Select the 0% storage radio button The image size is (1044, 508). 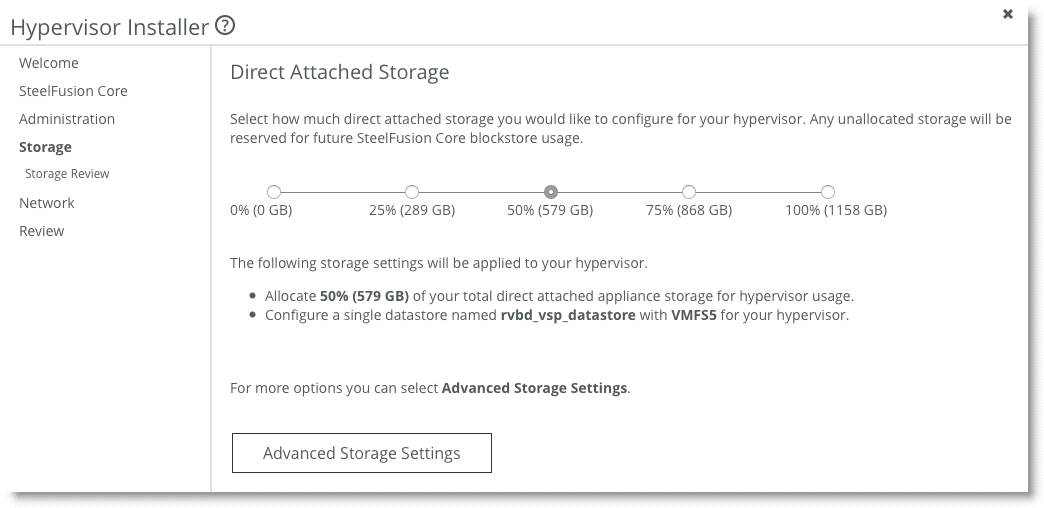click(274, 192)
